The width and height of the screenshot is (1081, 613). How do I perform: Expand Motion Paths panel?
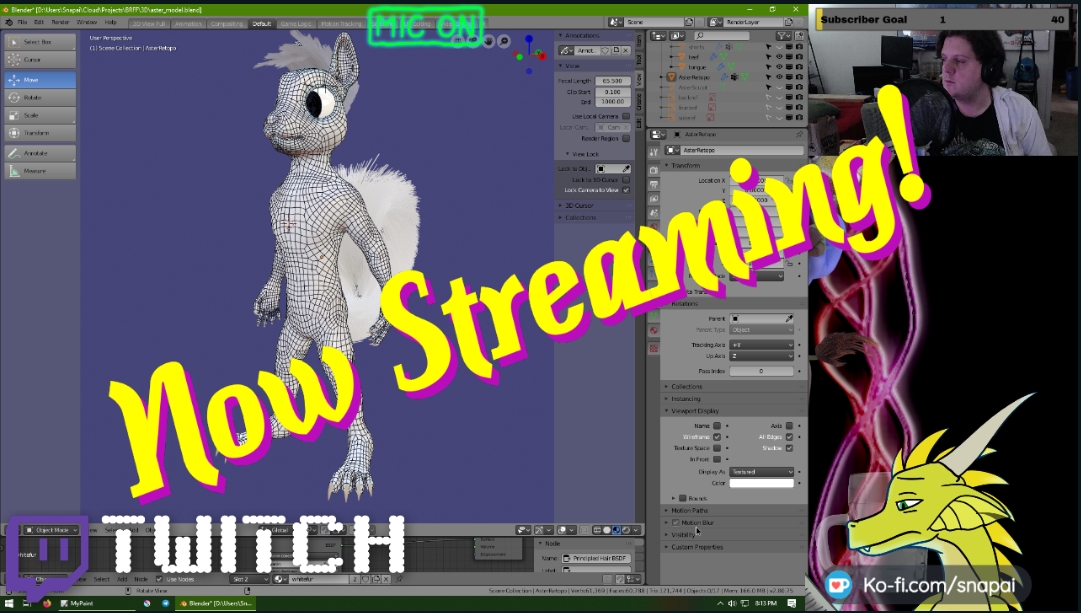click(x=732, y=511)
